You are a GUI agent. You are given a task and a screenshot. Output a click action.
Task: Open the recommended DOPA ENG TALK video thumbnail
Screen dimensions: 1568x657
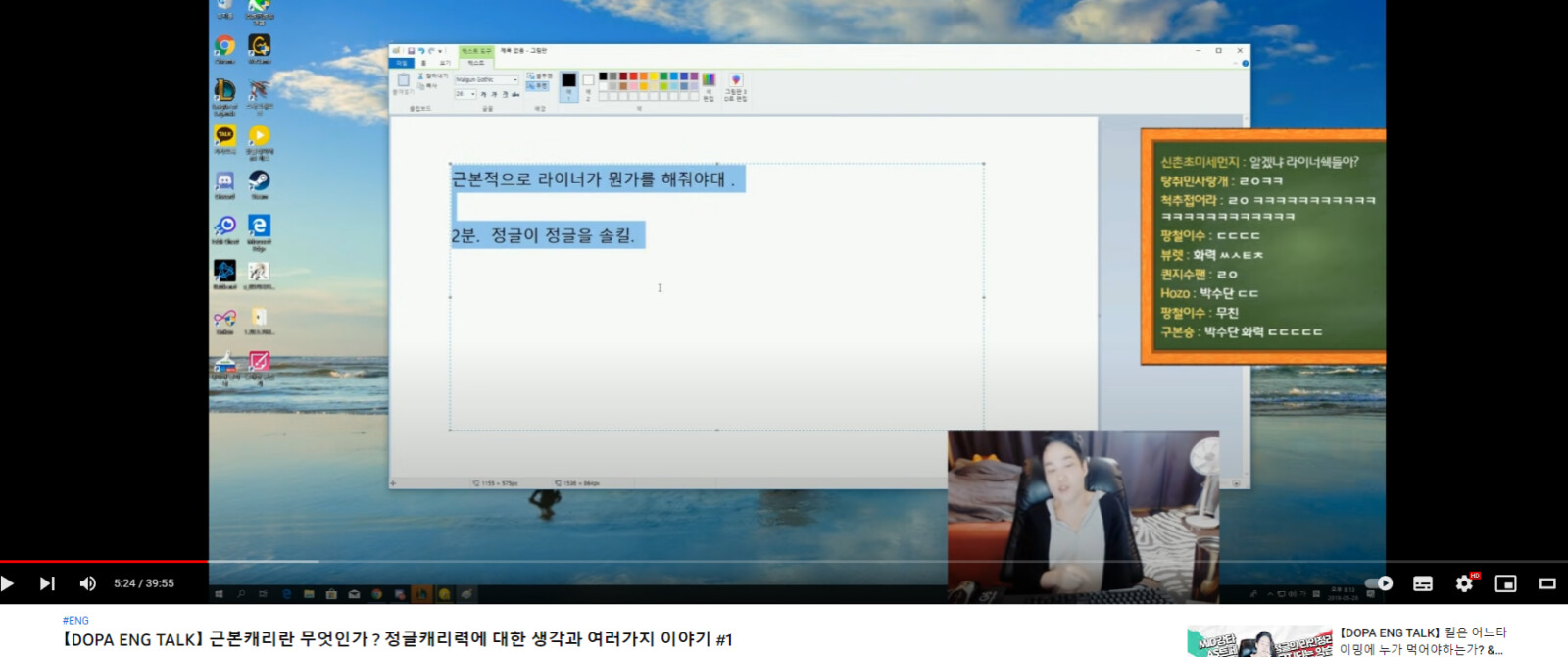pos(1259,641)
